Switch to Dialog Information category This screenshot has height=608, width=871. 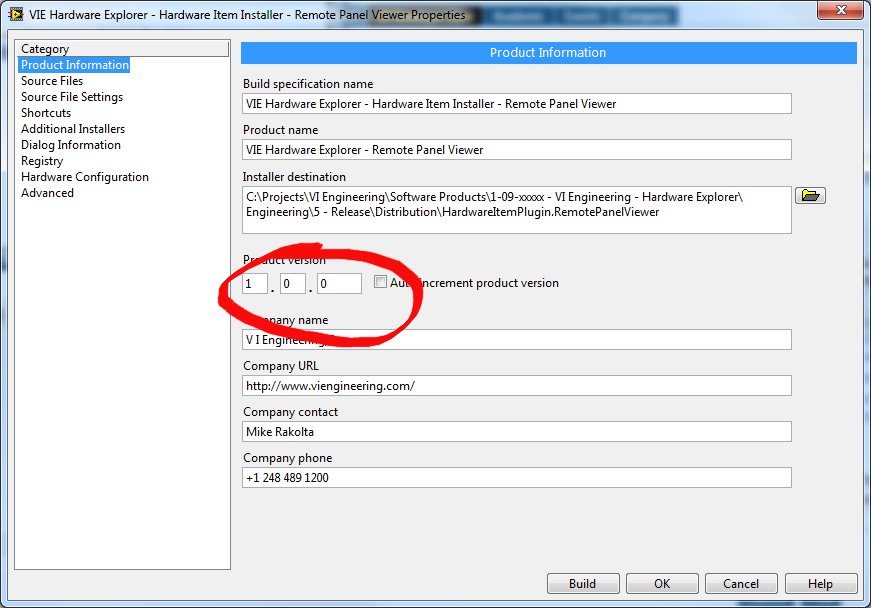pyautogui.click(x=71, y=145)
